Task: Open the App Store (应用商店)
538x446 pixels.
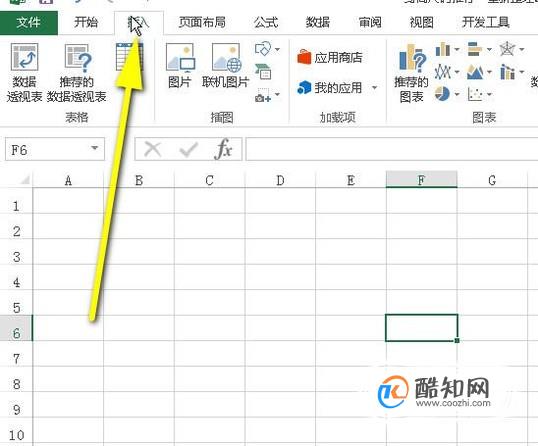Action: click(330, 57)
